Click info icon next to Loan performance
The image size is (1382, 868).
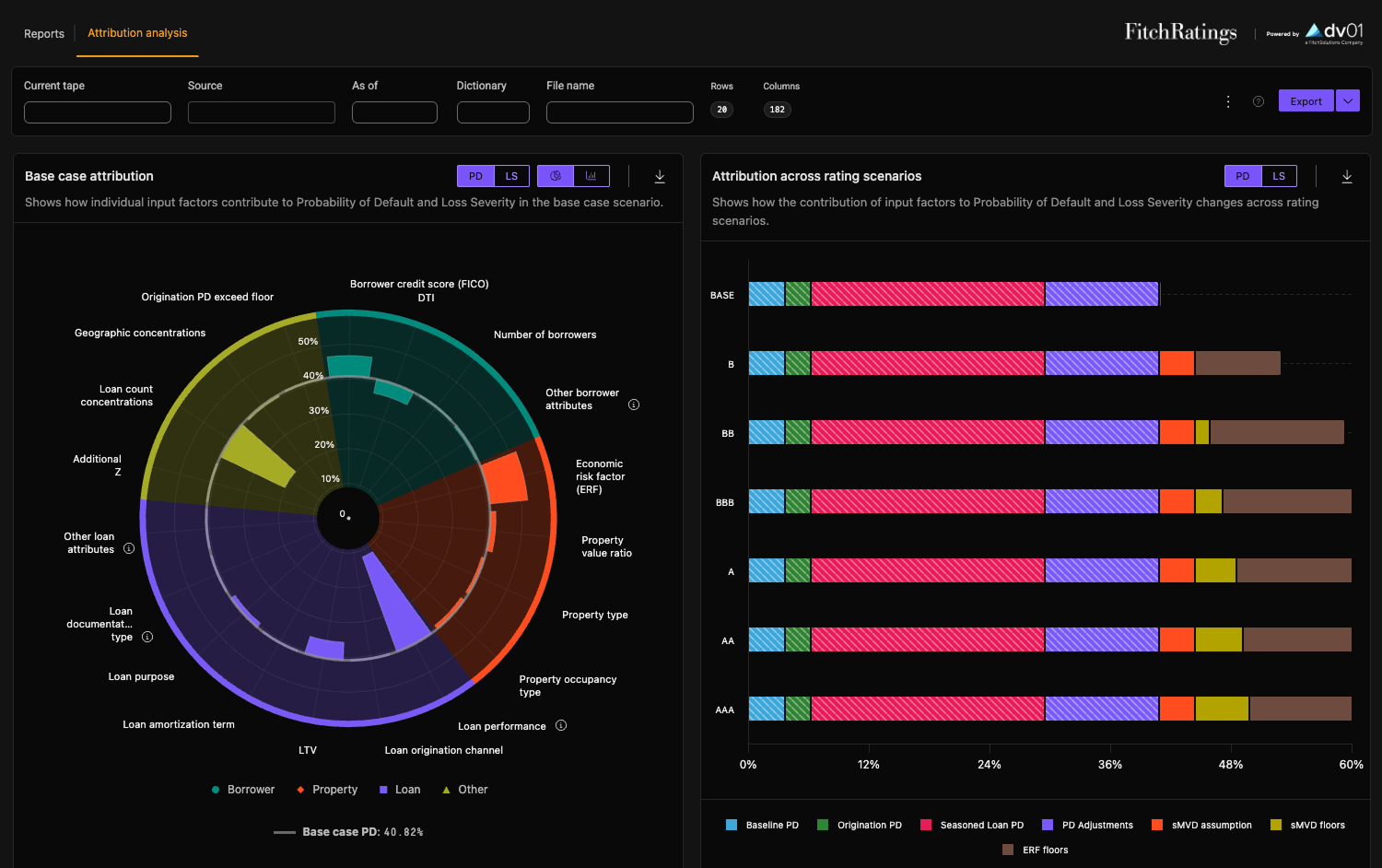(561, 725)
